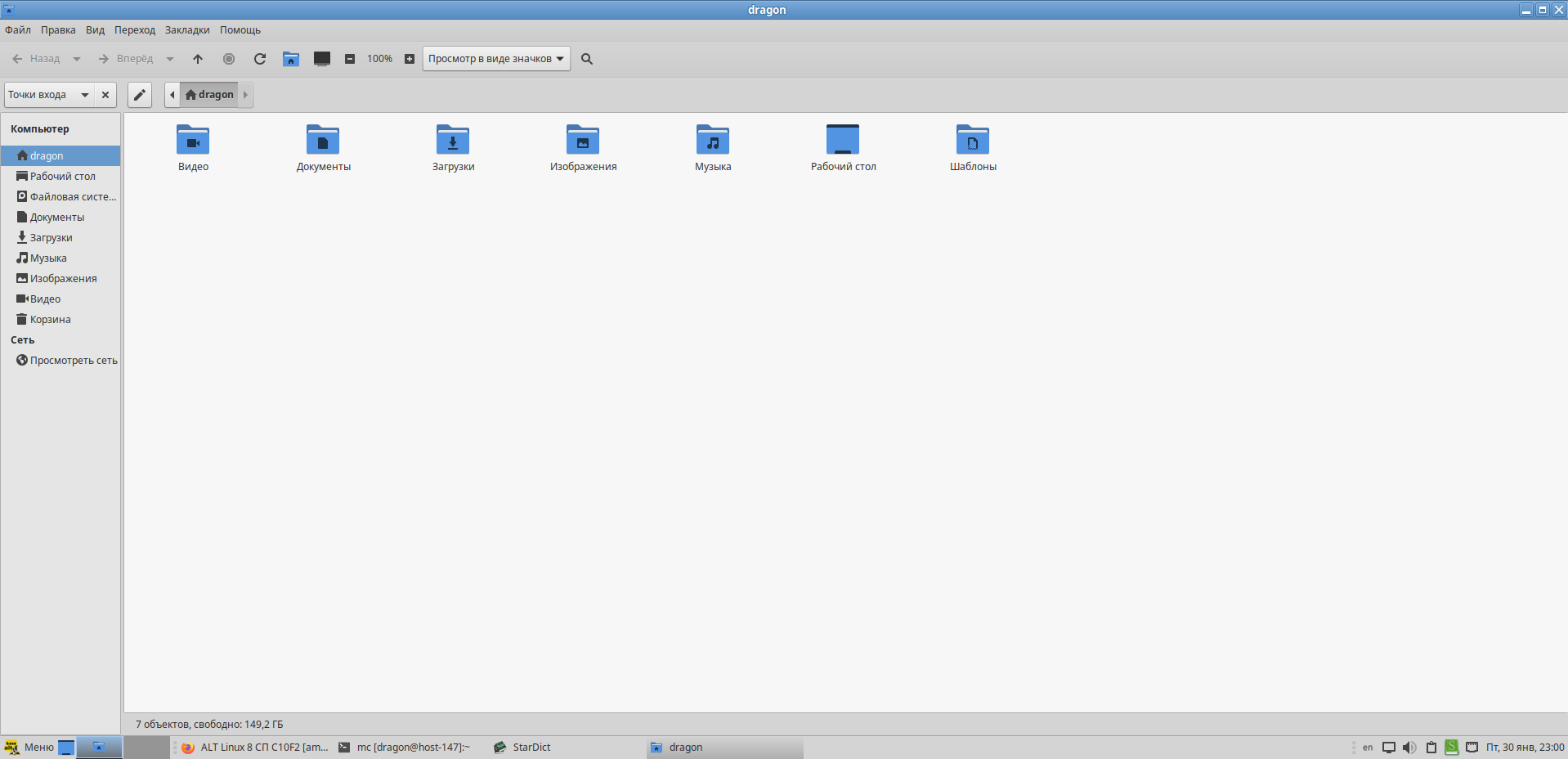Open the Закладки menu

pyautogui.click(x=187, y=30)
